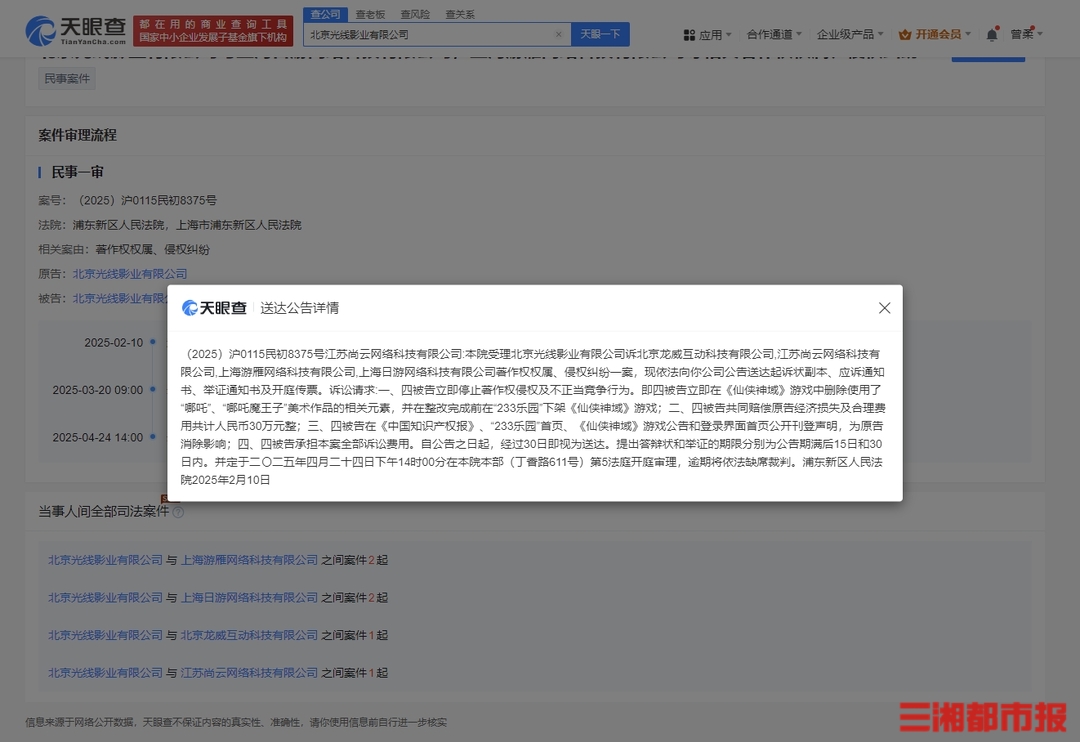Screen dimensions: 1080x742
Task: Click the 2025-02-10 timeline entry
Action: tap(114, 342)
